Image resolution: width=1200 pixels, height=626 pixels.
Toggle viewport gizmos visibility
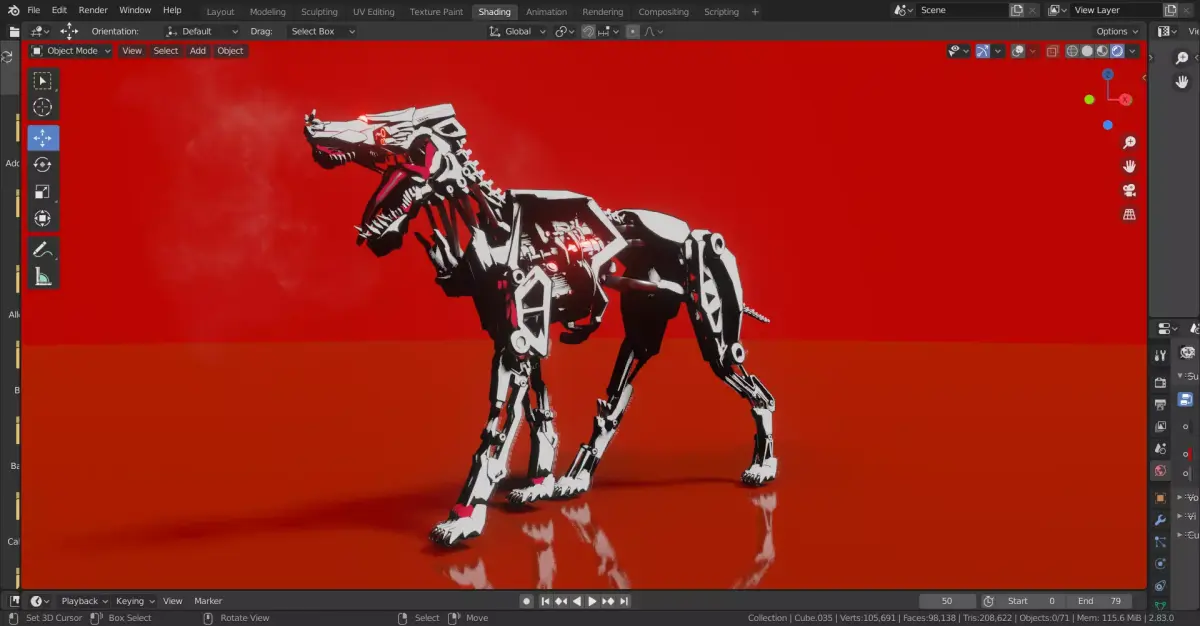(x=982, y=51)
